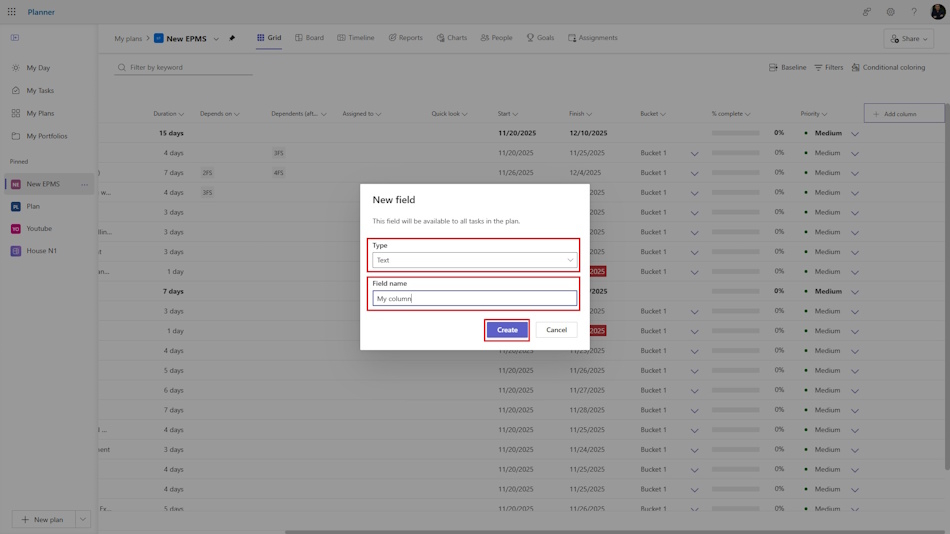Click the Planner app title
950x534 pixels.
[41, 12]
